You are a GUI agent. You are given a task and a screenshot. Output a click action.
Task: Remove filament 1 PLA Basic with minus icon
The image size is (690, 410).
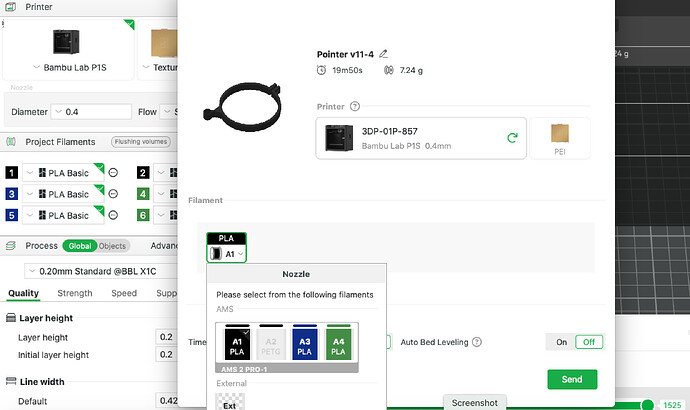[x=113, y=173]
